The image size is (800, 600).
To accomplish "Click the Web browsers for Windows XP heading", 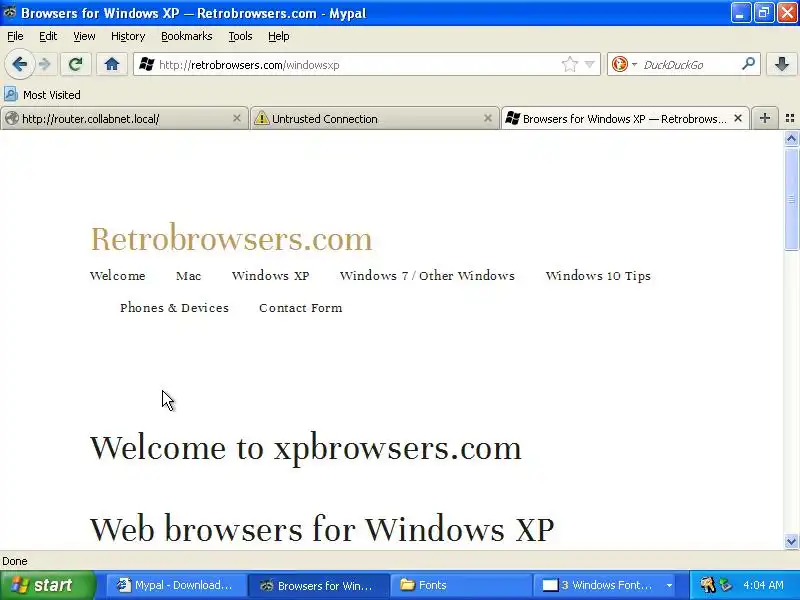I will tap(322, 529).
